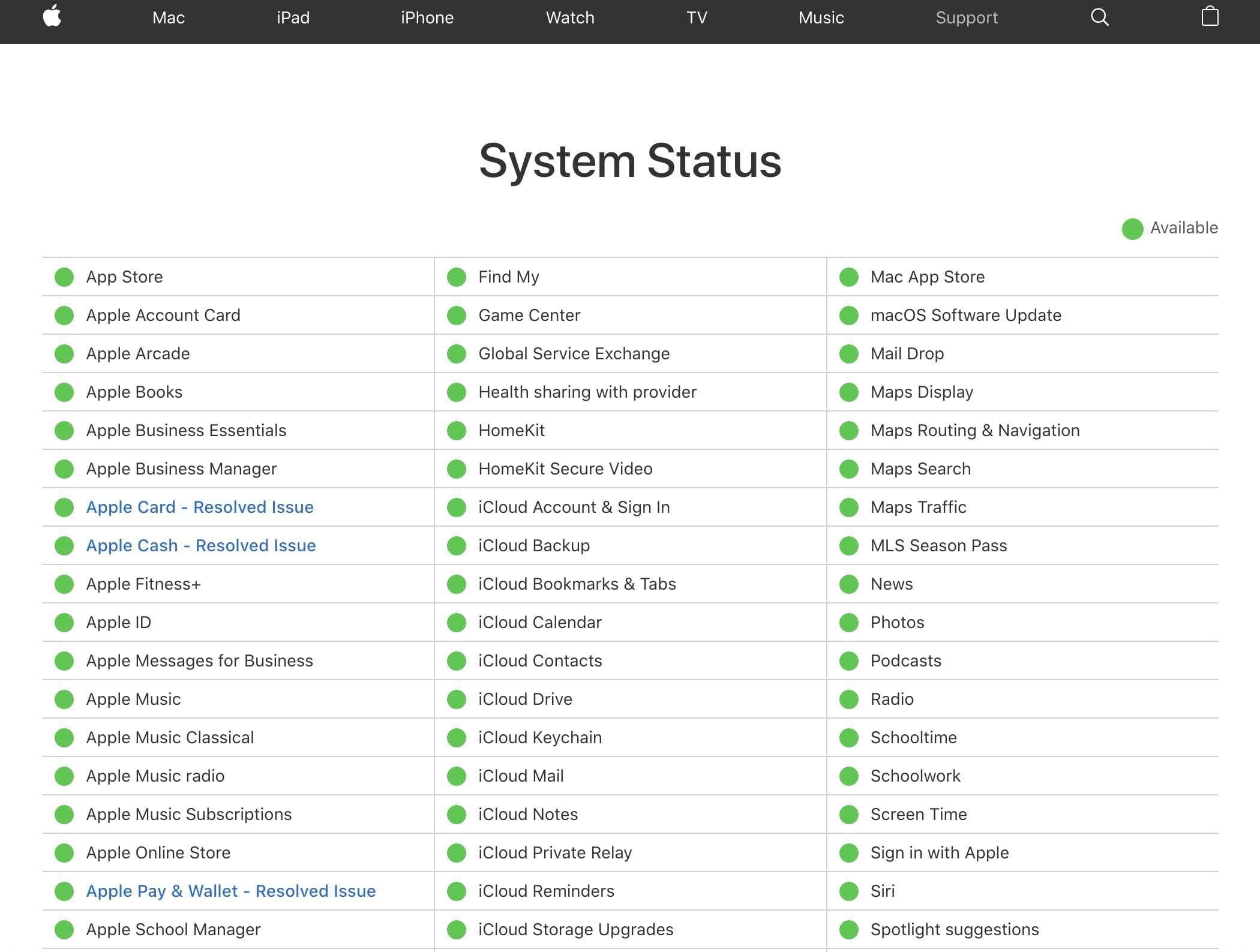Open the Watch menu item

point(570,18)
